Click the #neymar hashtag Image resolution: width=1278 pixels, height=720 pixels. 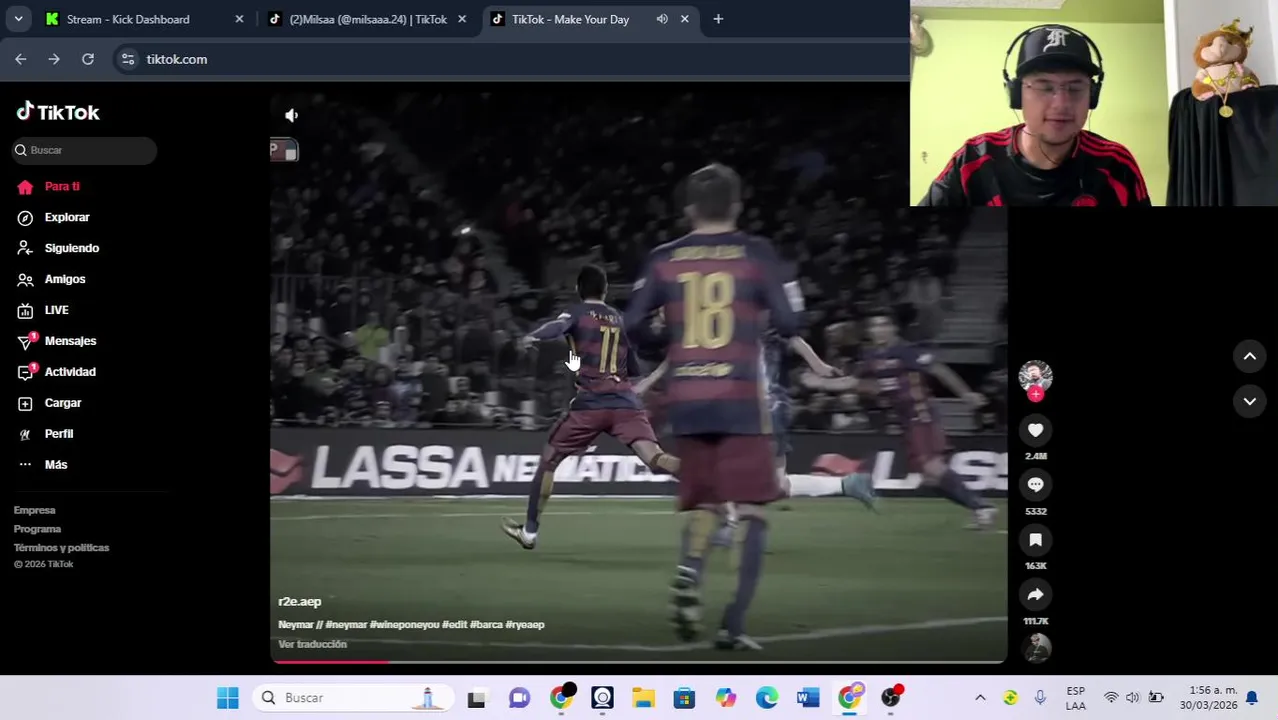(346, 624)
